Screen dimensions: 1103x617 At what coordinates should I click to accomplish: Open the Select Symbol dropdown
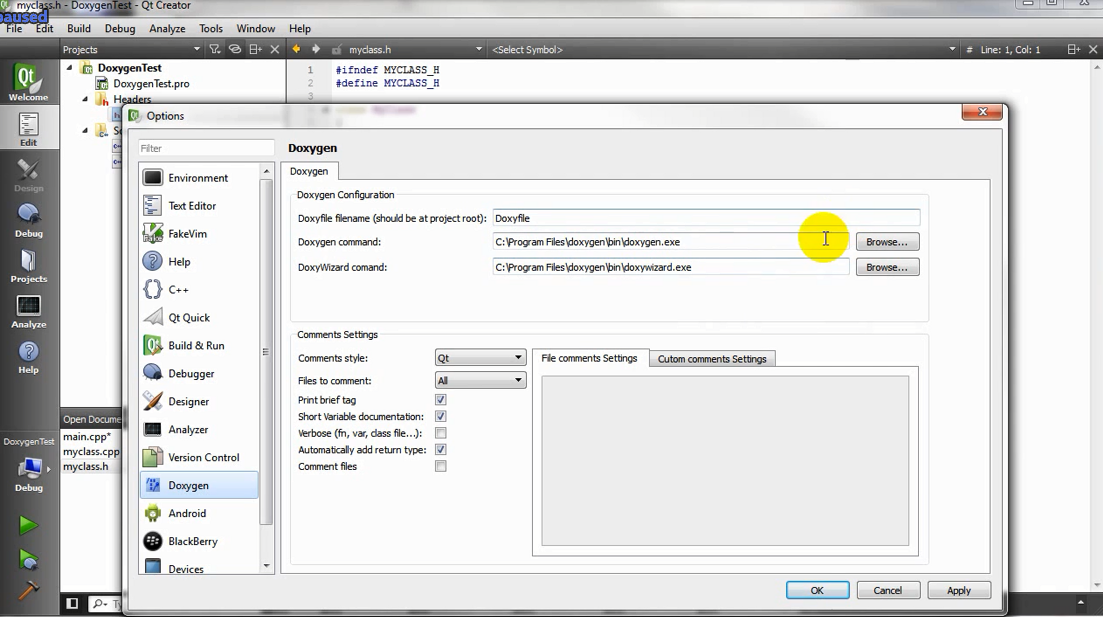[720, 50]
